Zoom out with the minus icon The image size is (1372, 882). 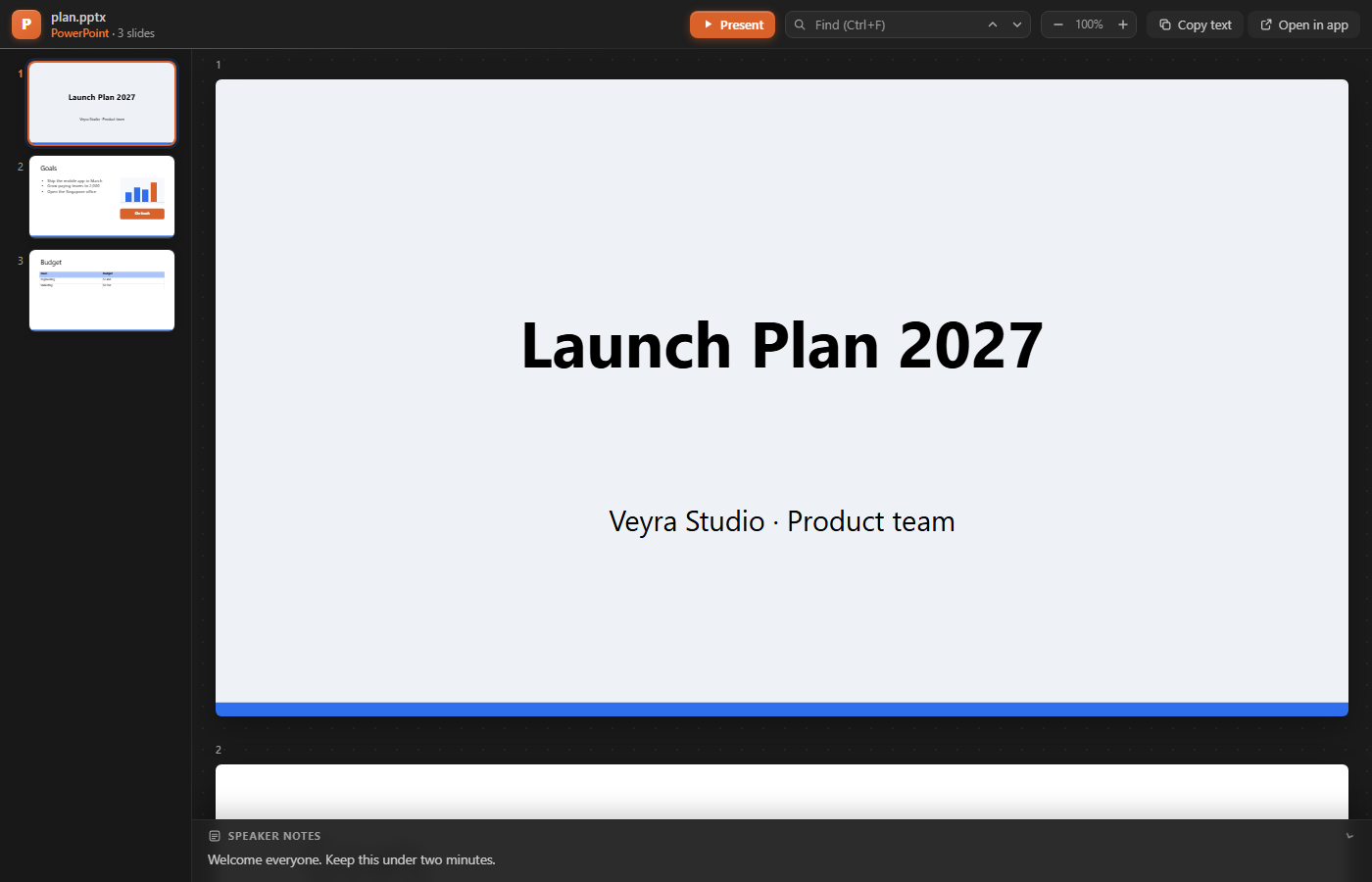[x=1058, y=24]
